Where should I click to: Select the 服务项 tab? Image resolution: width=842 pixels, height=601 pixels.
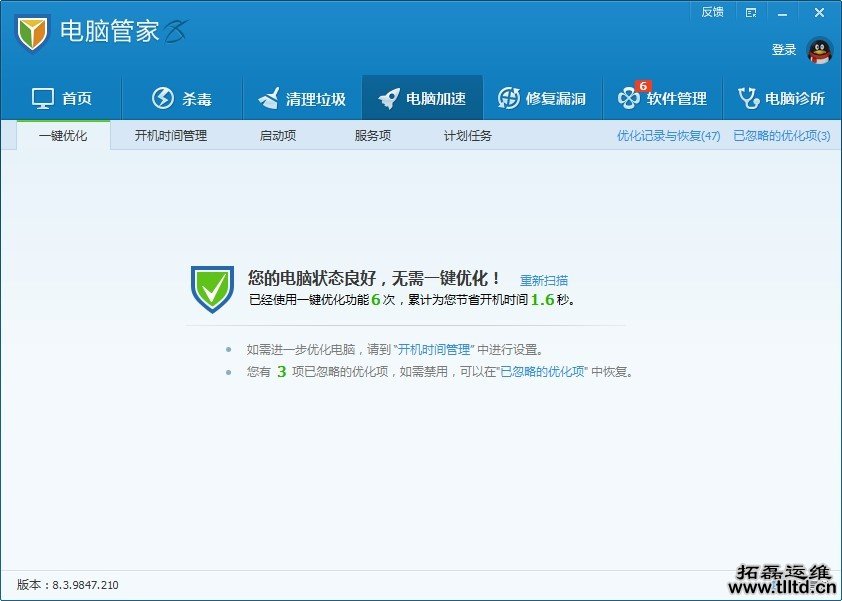[372, 136]
